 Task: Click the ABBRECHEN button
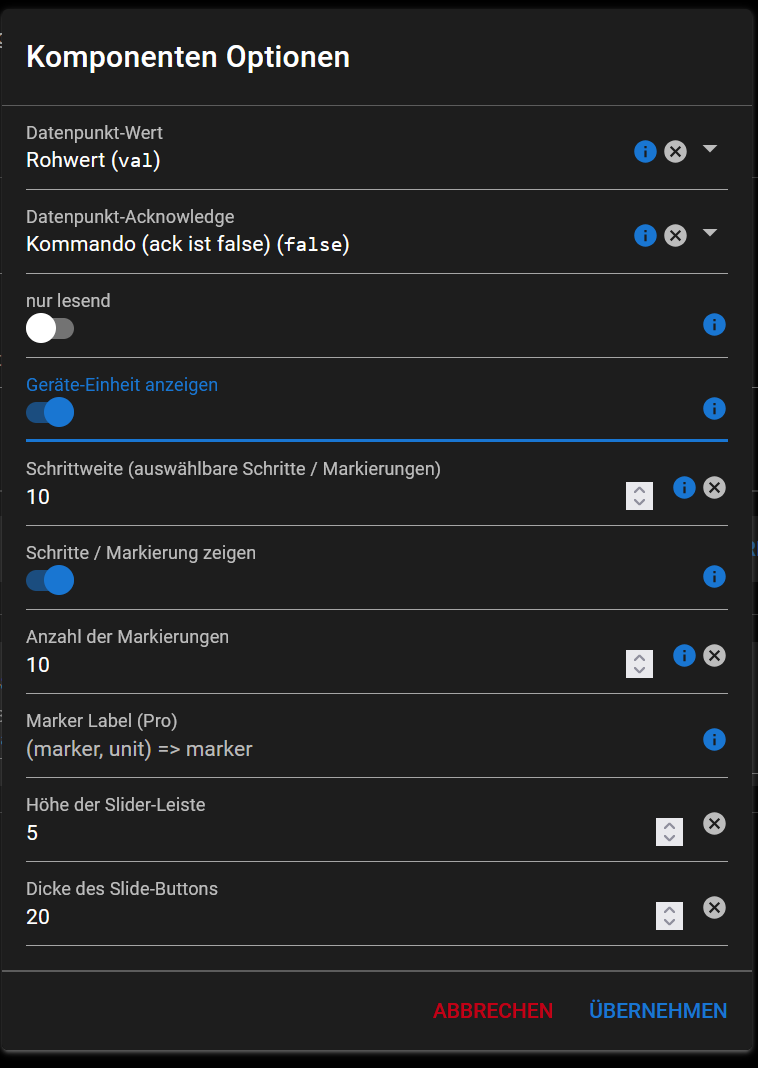coord(492,1011)
